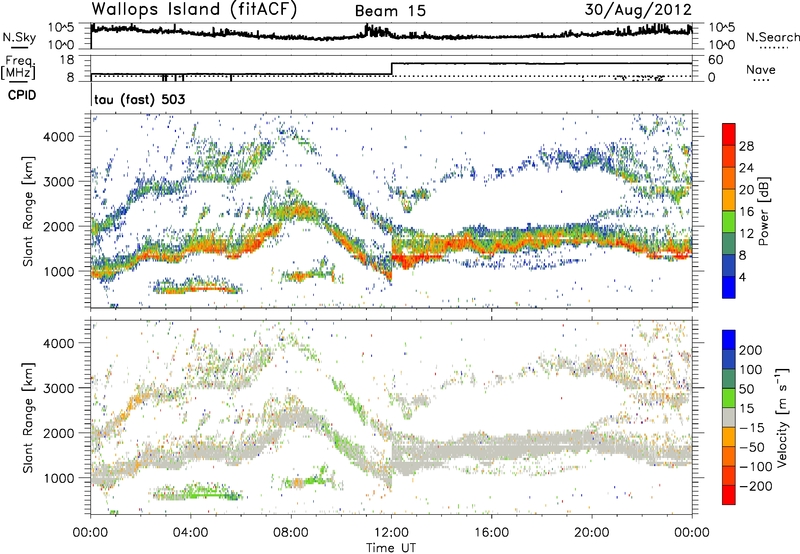Screen dimensions: 800x554
Task: Click the "Time UT" axis title
Action: point(391,548)
